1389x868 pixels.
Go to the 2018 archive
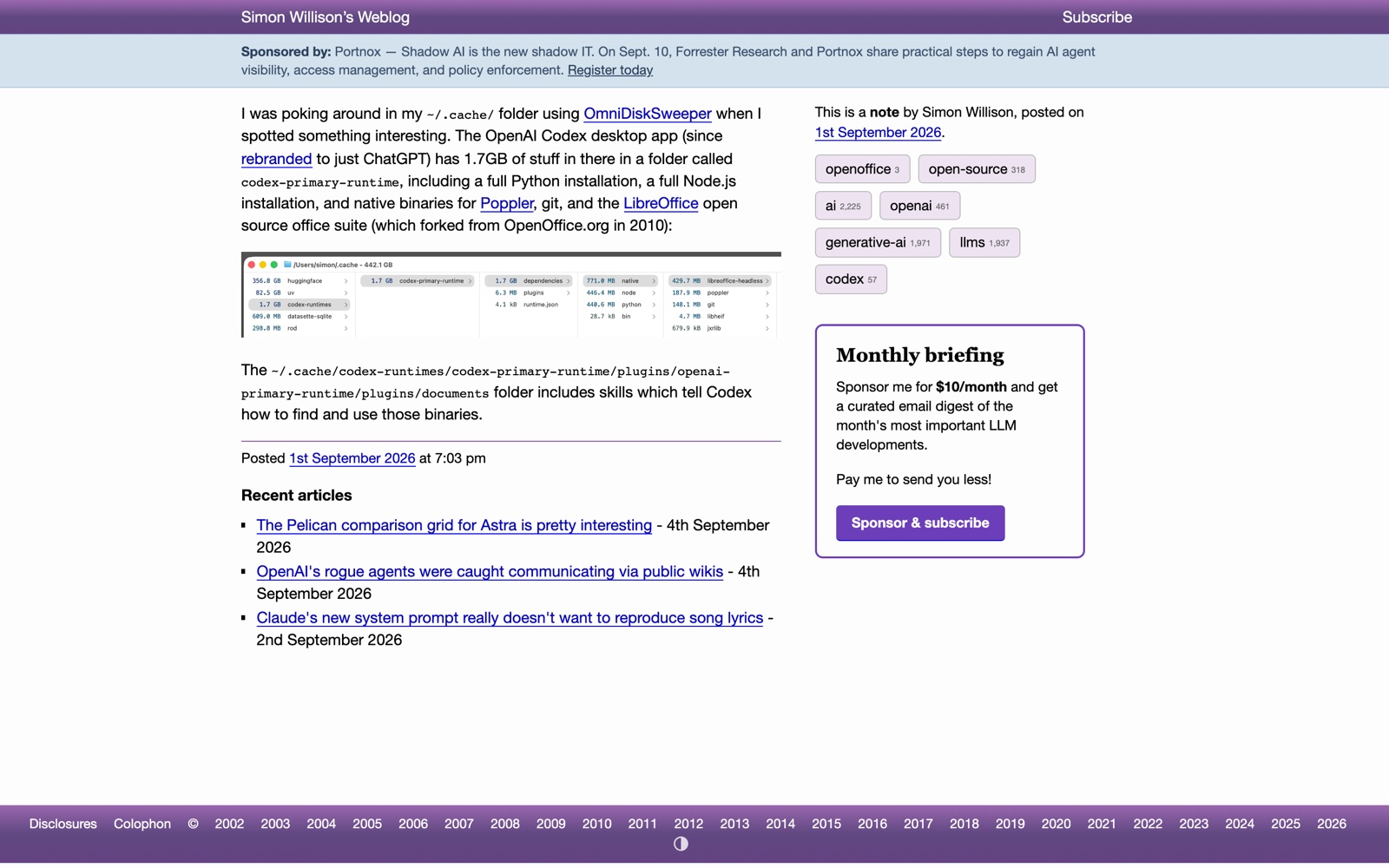964,824
